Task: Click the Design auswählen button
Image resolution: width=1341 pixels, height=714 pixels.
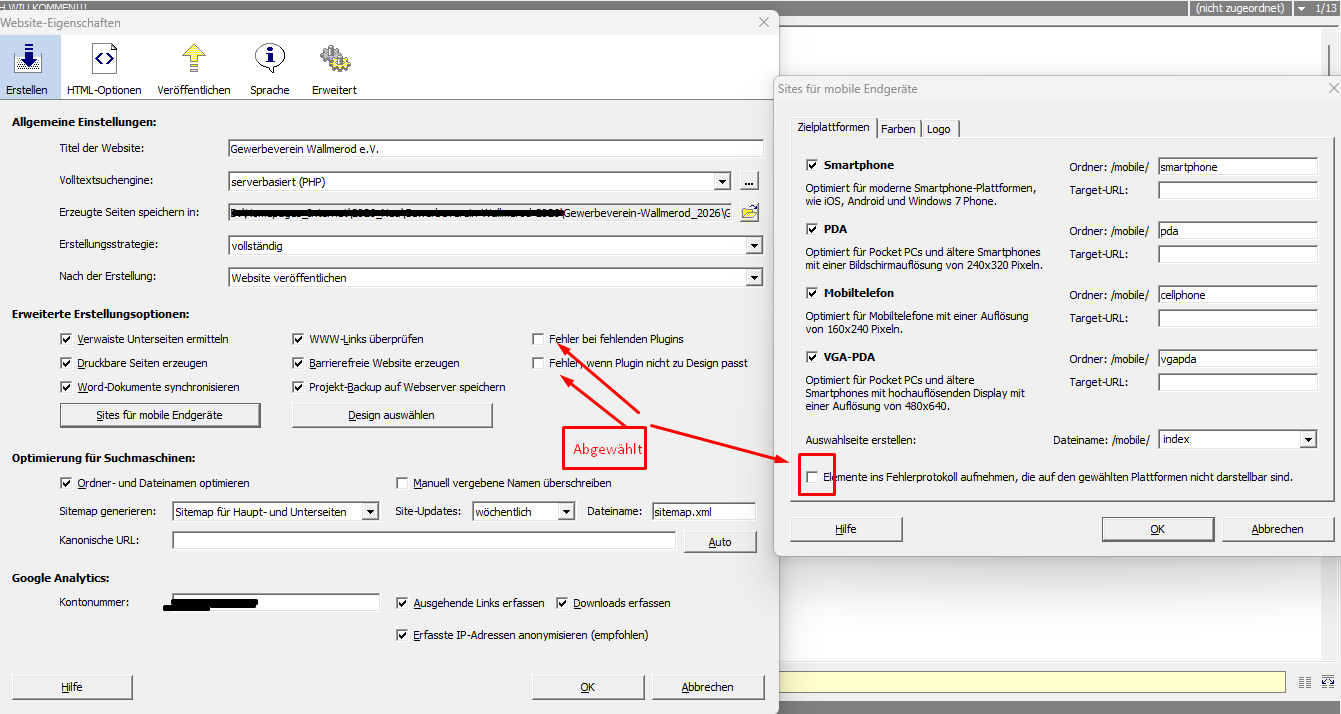Action: 392,415
